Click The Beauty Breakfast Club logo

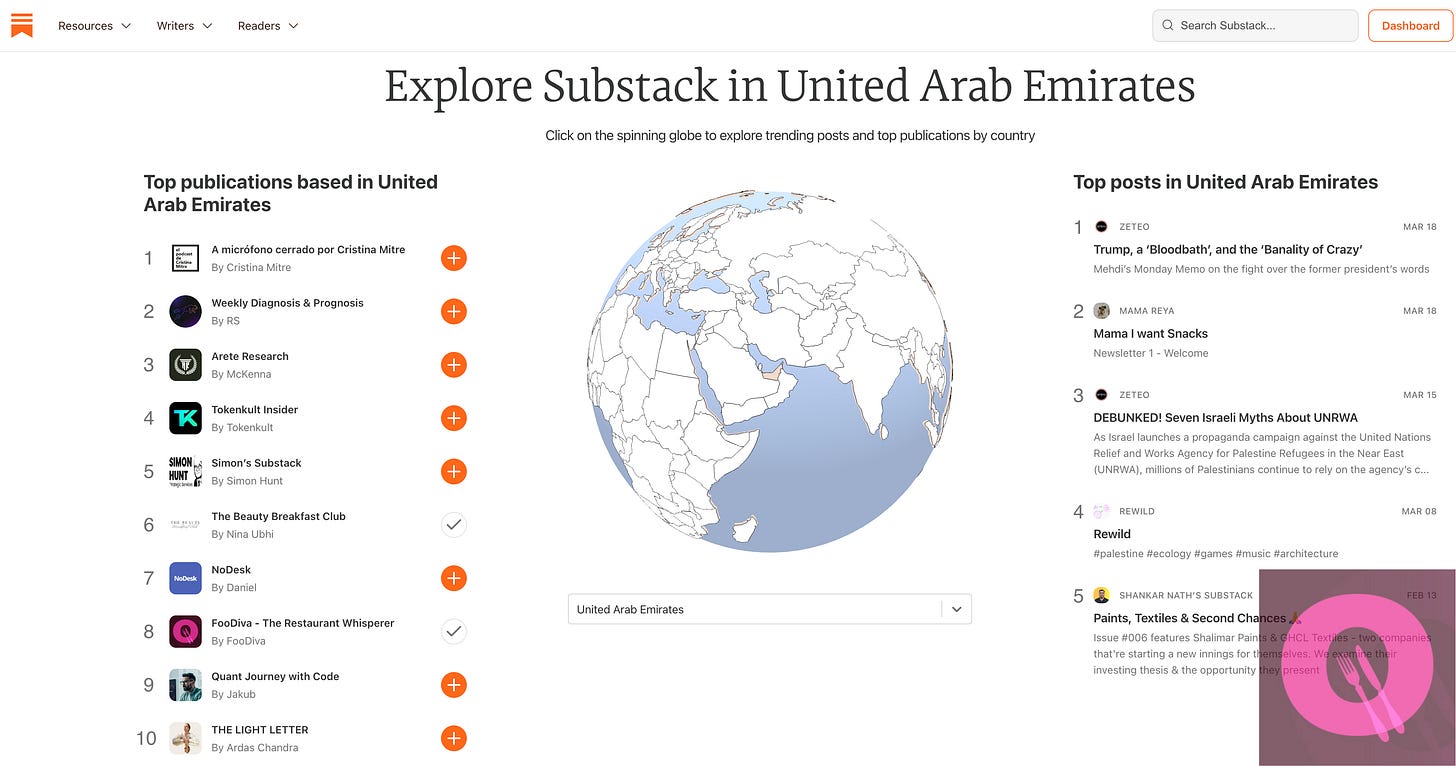coord(186,525)
